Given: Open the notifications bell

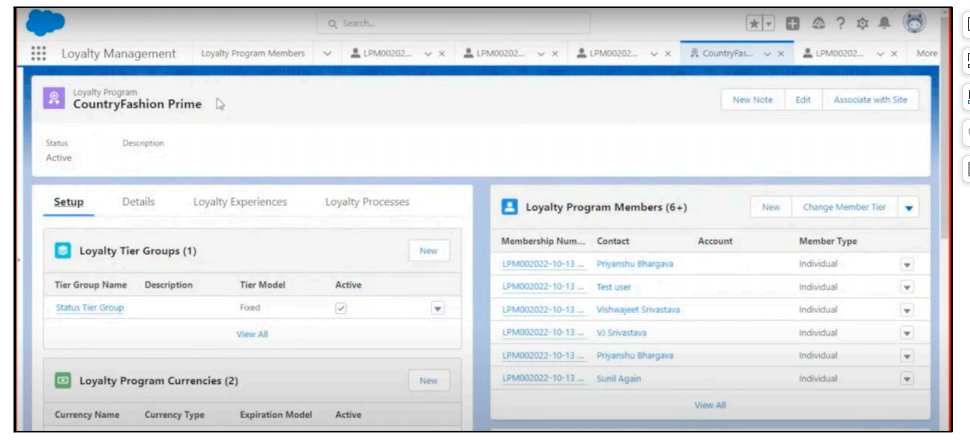Looking at the screenshot, I should point(883,23).
